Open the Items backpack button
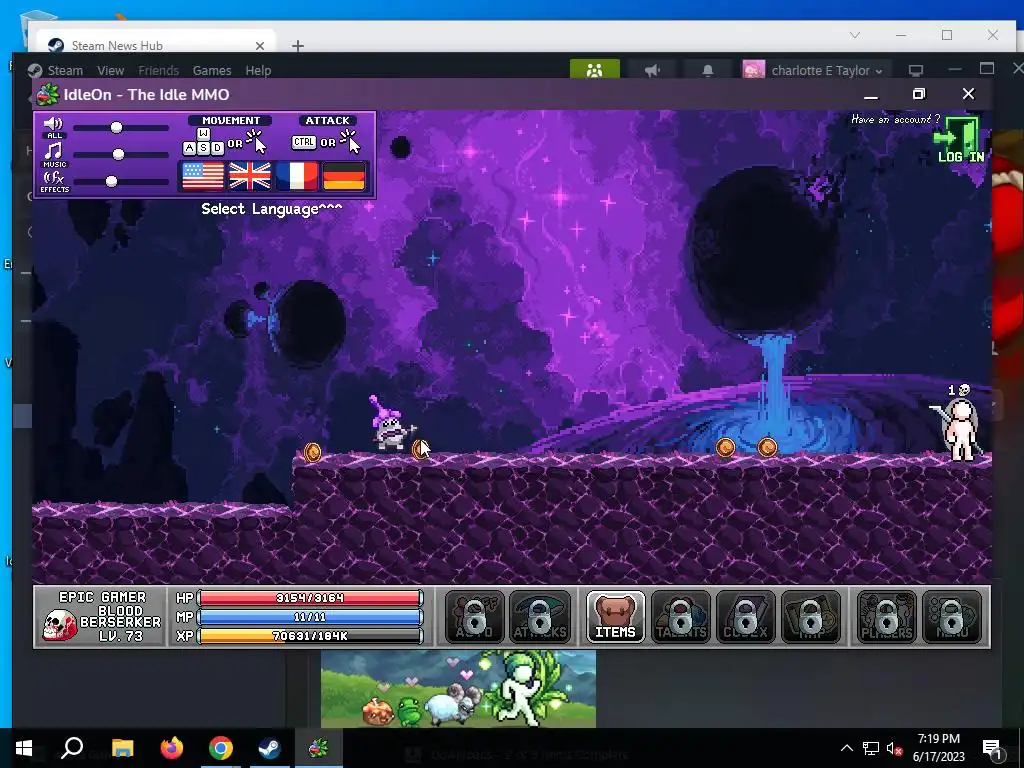The image size is (1024, 768). pos(615,617)
